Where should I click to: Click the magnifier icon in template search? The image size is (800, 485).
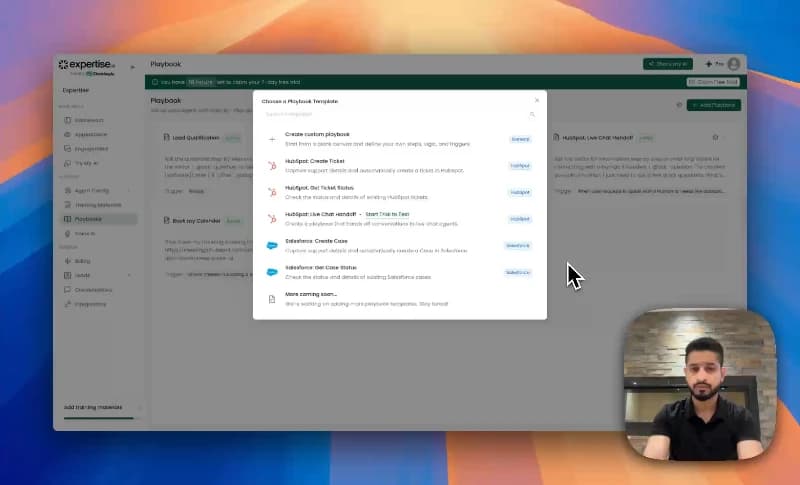tap(532, 115)
